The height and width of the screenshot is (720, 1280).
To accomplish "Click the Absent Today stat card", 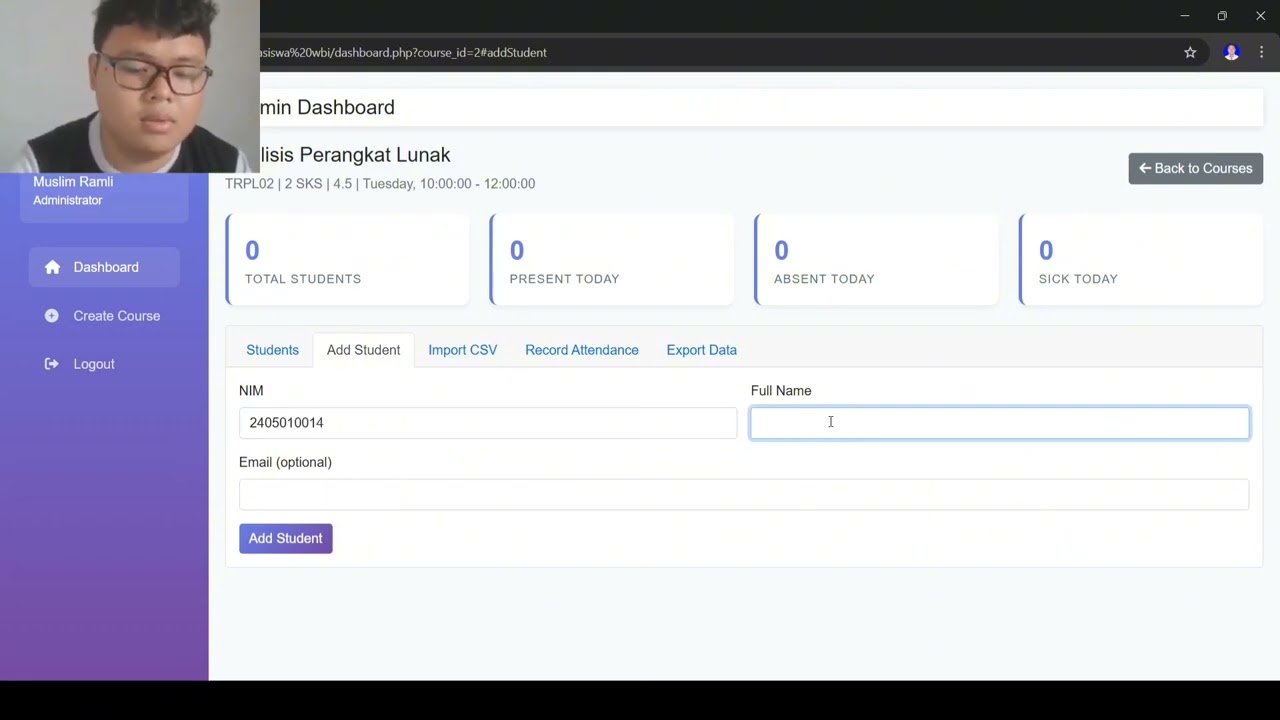I will coord(876,260).
